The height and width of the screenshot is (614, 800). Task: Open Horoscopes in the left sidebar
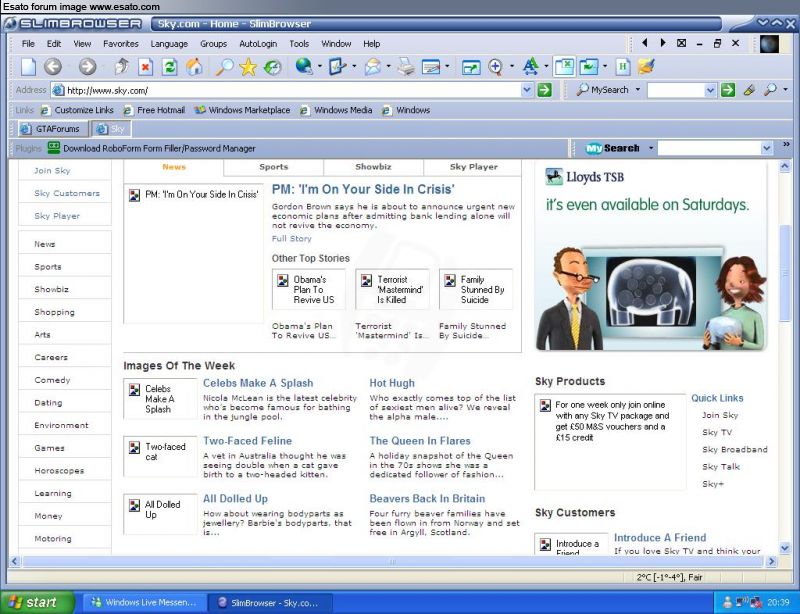tap(59, 471)
